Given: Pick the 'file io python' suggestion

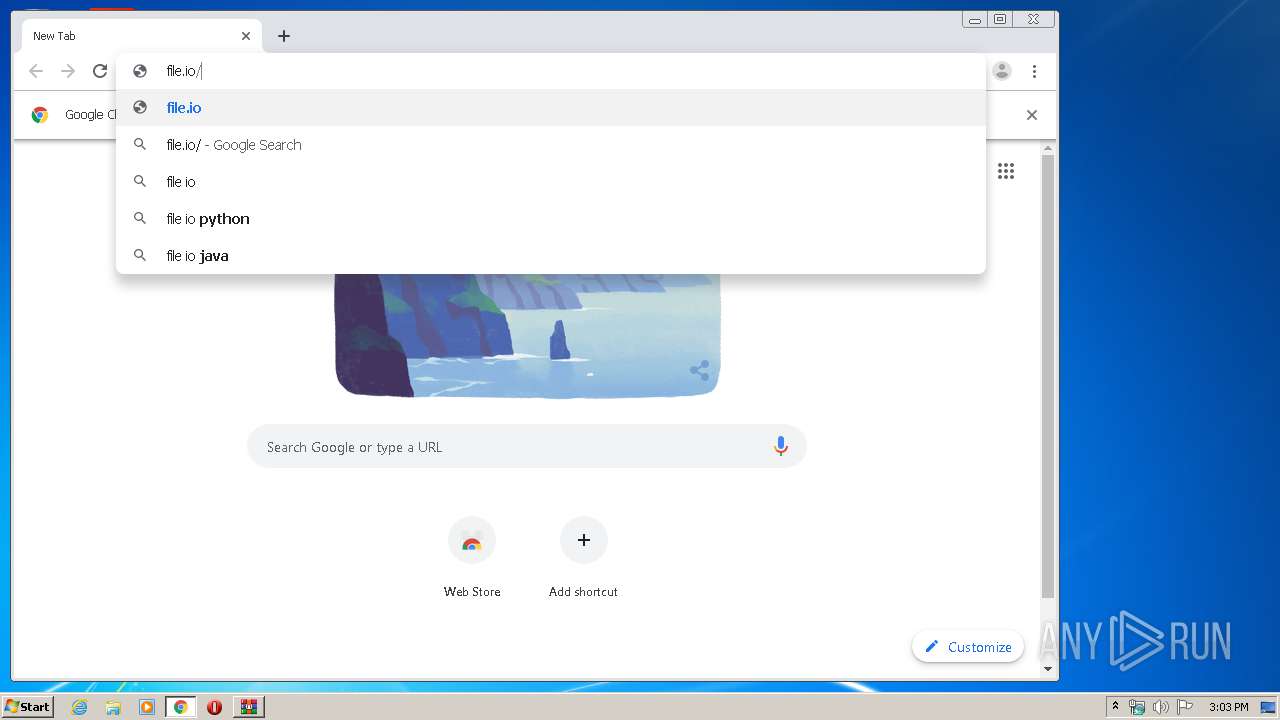Looking at the screenshot, I should coord(551,219).
